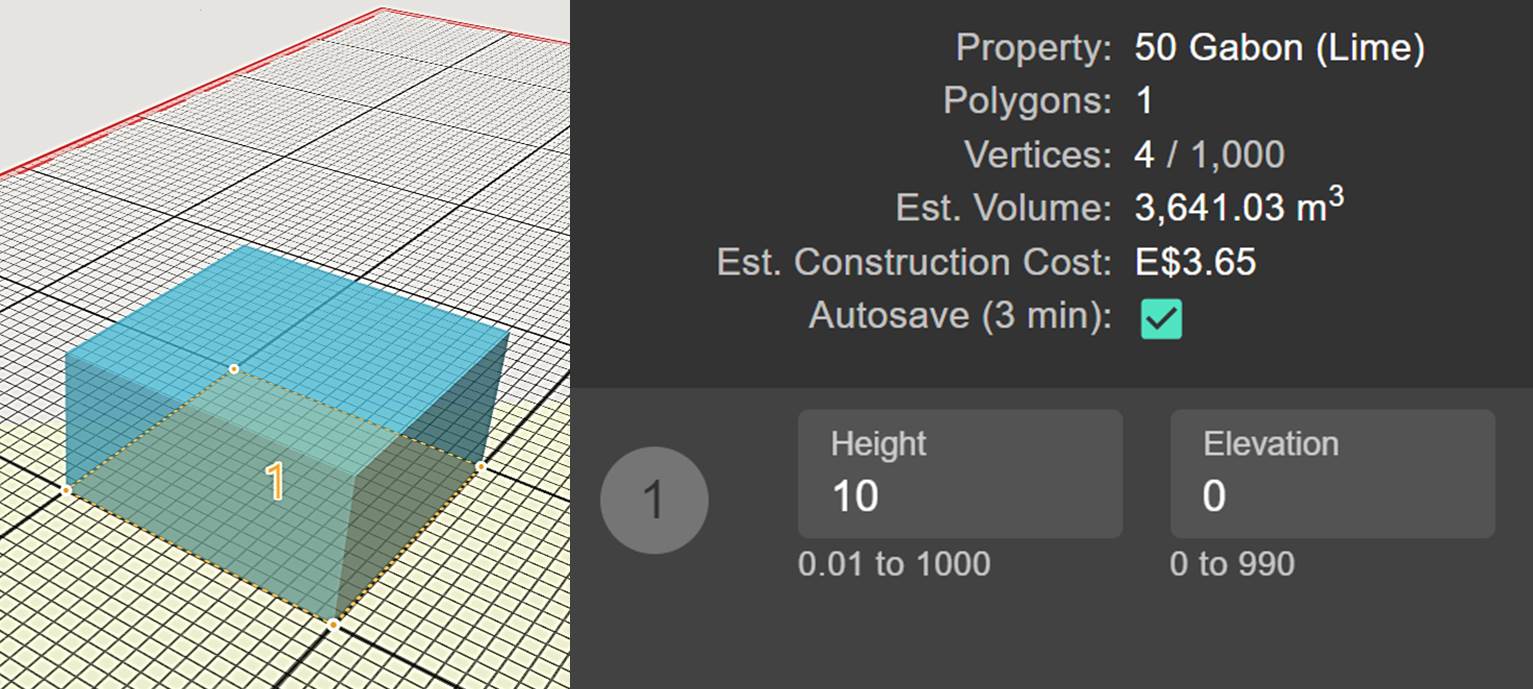This screenshot has height=689, width=1533.
Task: Click the property name 50 Gabon (Lime)
Action: pyautogui.click(x=1279, y=47)
